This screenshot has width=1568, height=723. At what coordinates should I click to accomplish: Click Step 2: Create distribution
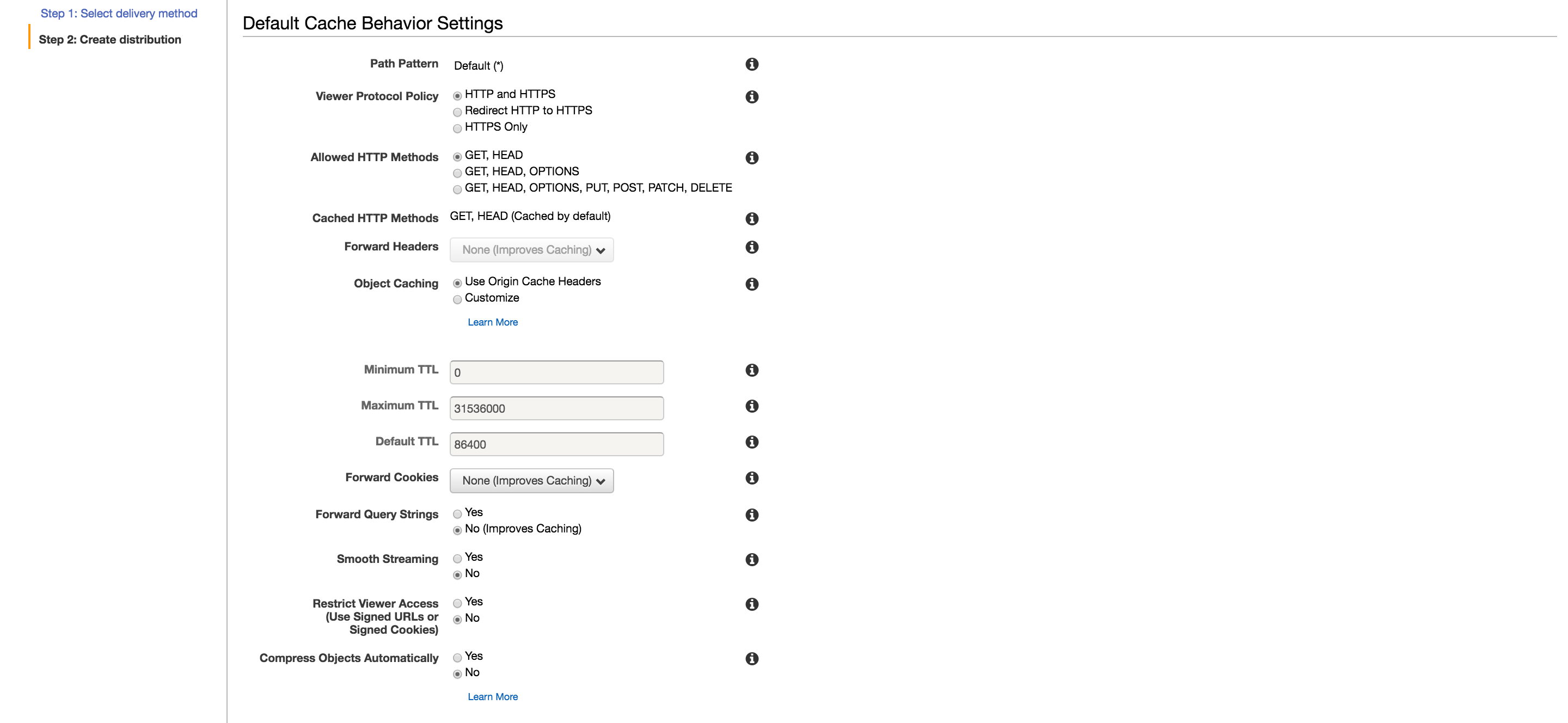tap(109, 40)
